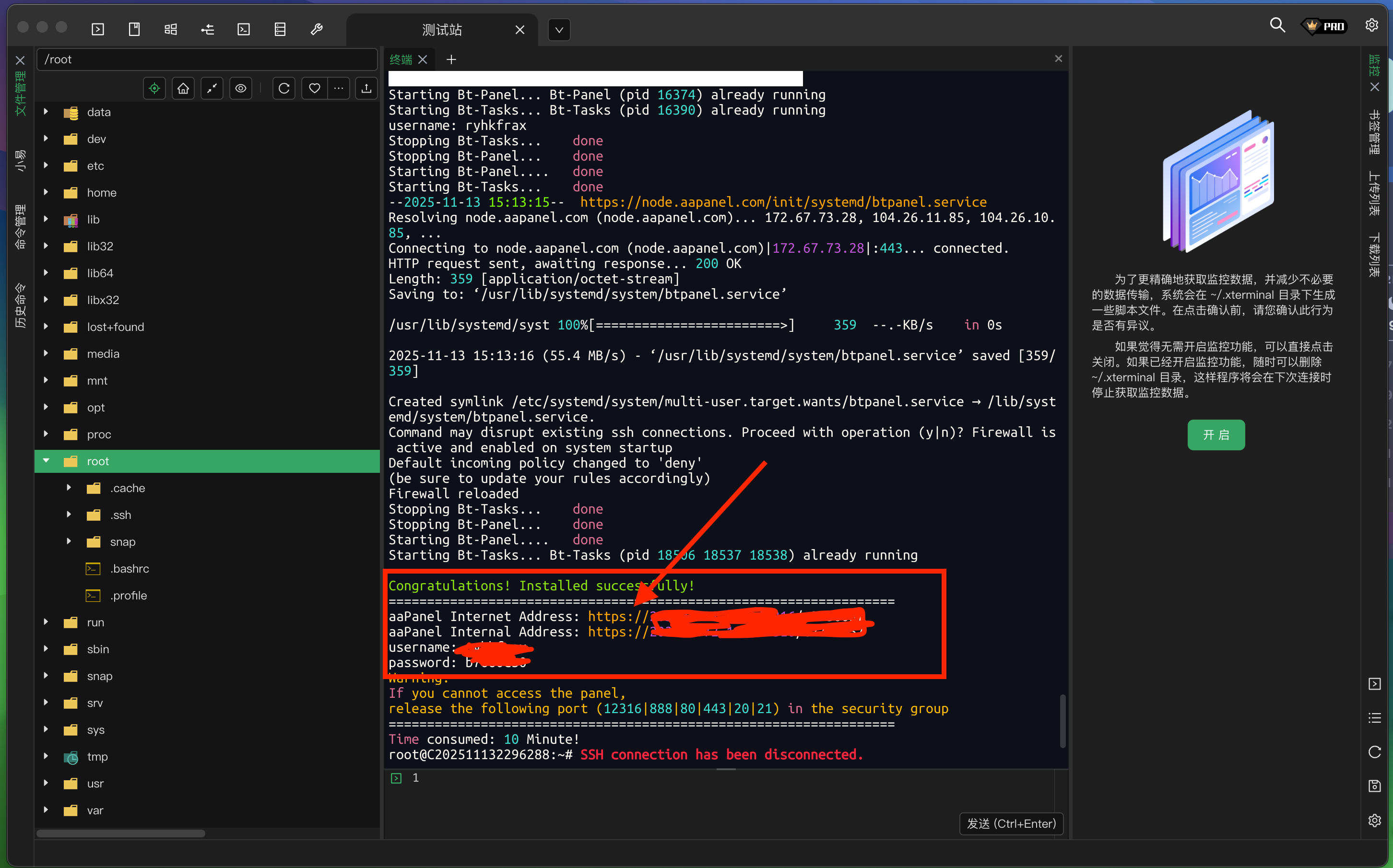Toggle the 监控 monitoring side panel

coord(1373,65)
